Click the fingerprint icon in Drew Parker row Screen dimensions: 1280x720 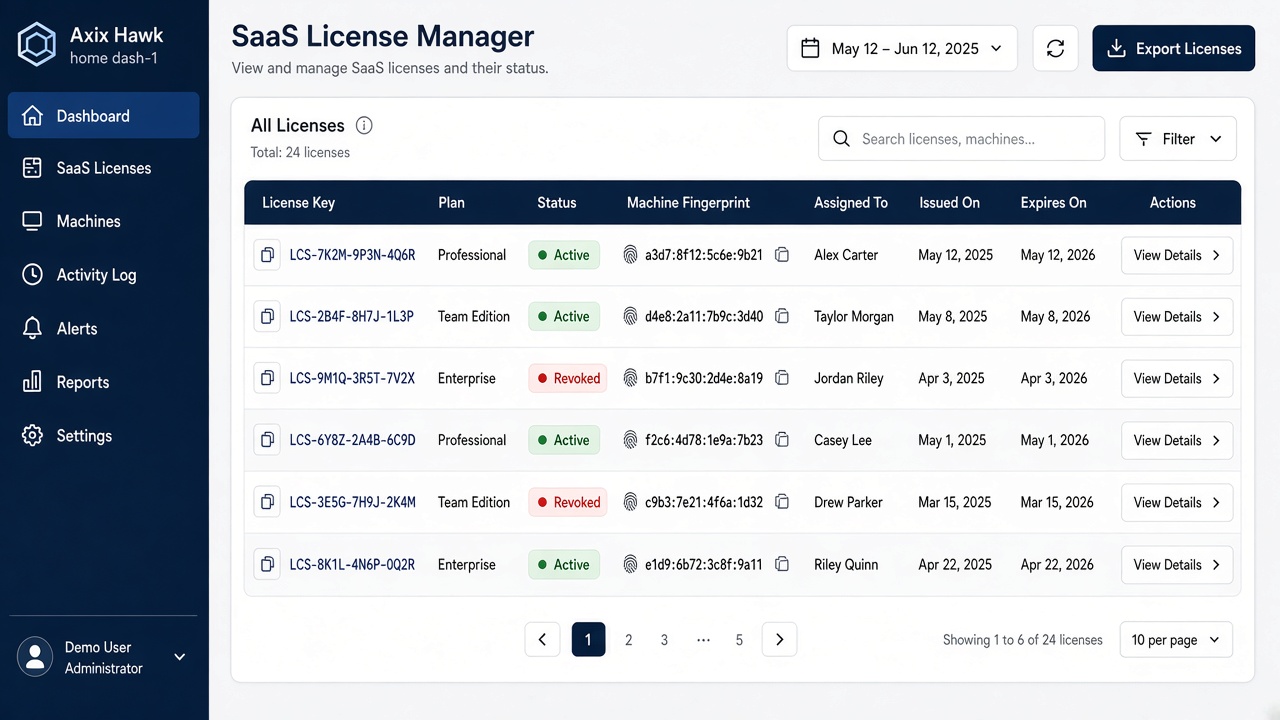(630, 502)
